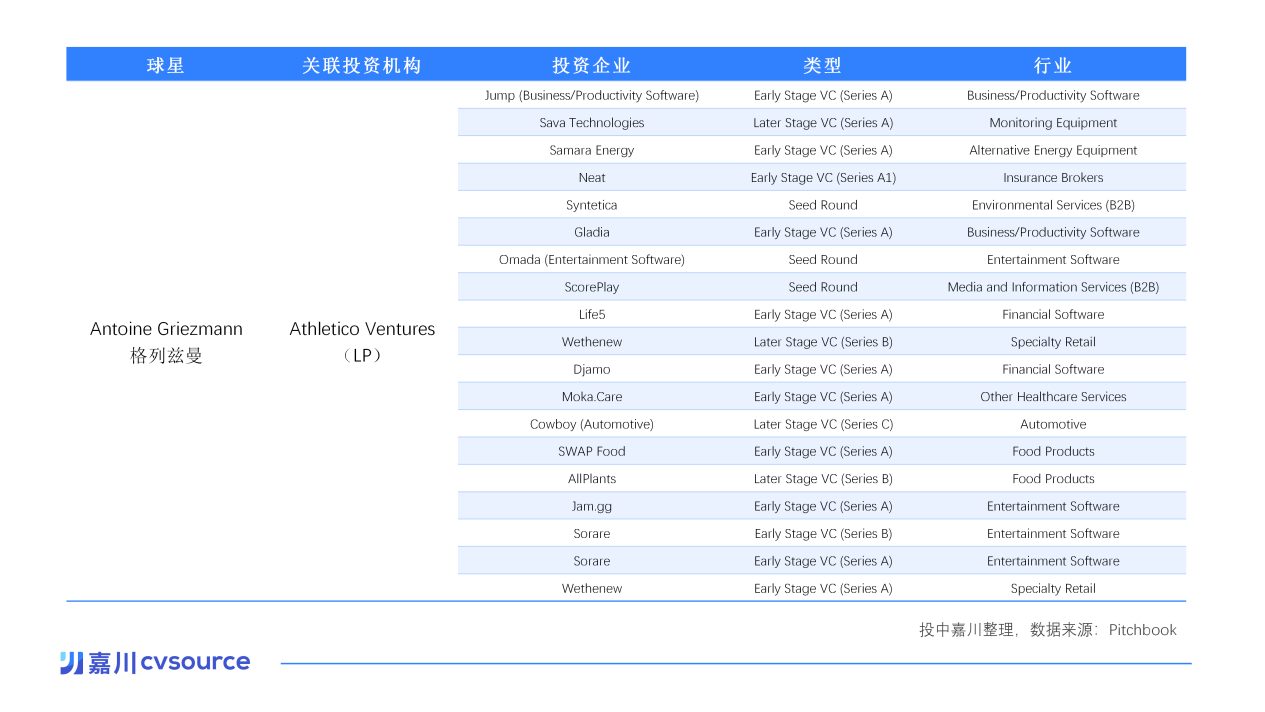Click the 嘉川 cvsource logo

point(155,662)
